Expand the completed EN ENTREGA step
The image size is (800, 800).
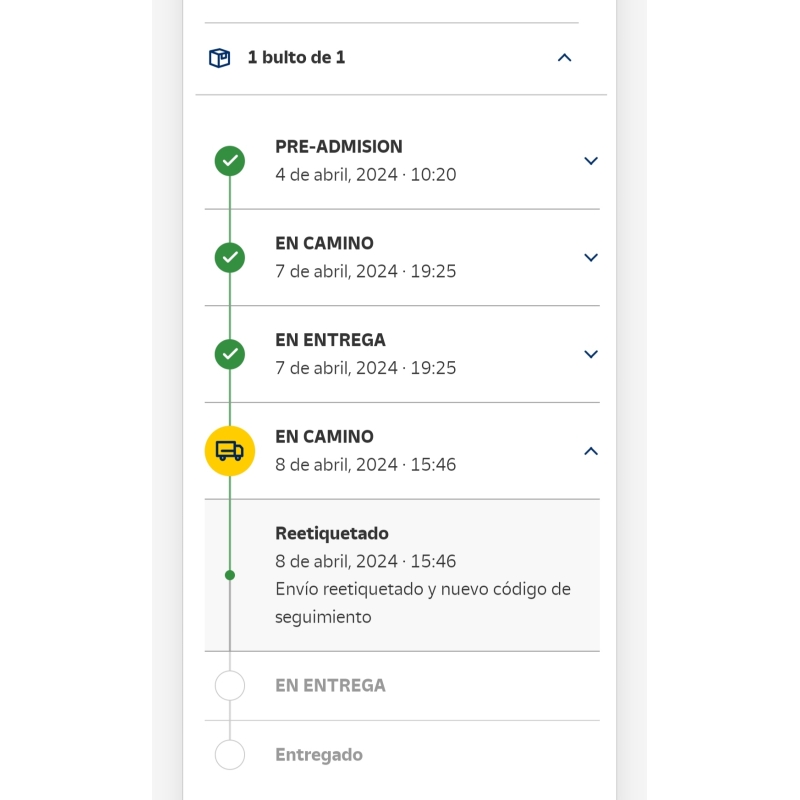[590, 354]
